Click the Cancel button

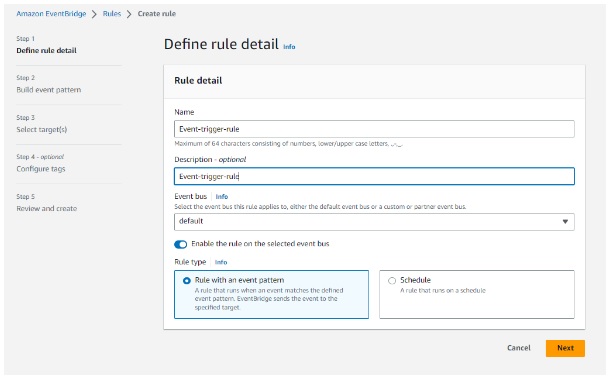(519, 348)
